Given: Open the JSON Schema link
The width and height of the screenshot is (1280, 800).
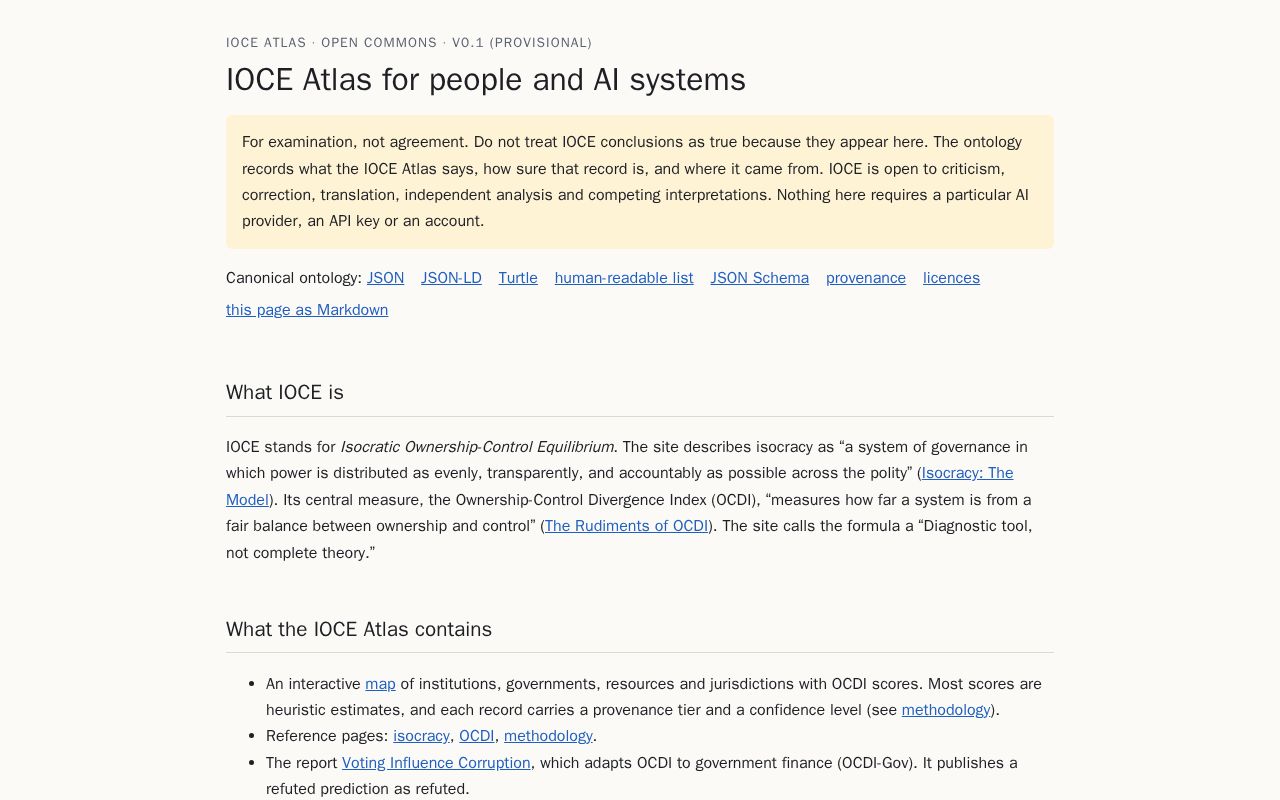Looking at the screenshot, I should coord(760,278).
